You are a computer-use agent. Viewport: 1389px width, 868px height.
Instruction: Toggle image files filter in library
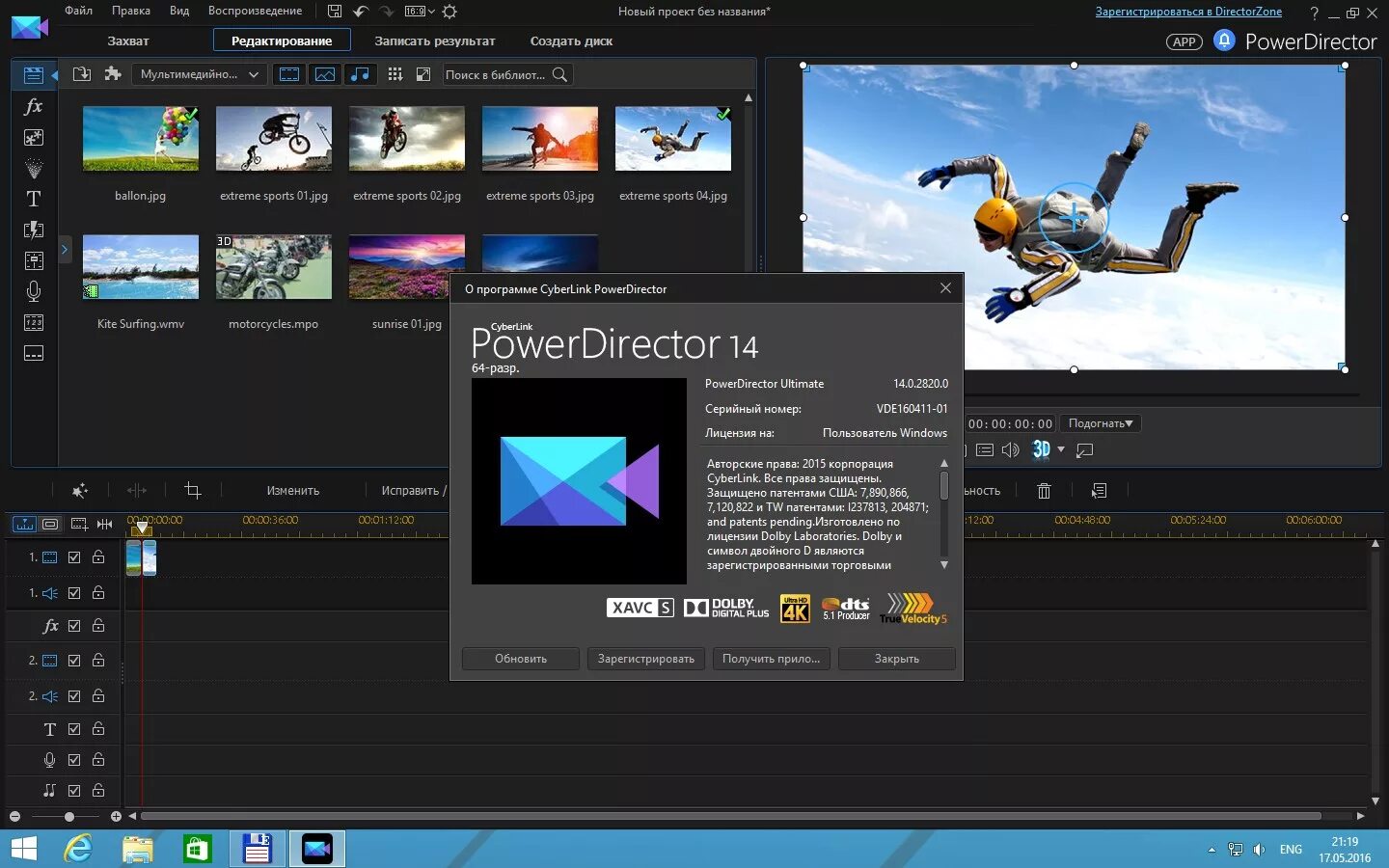(x=325, y=74)
